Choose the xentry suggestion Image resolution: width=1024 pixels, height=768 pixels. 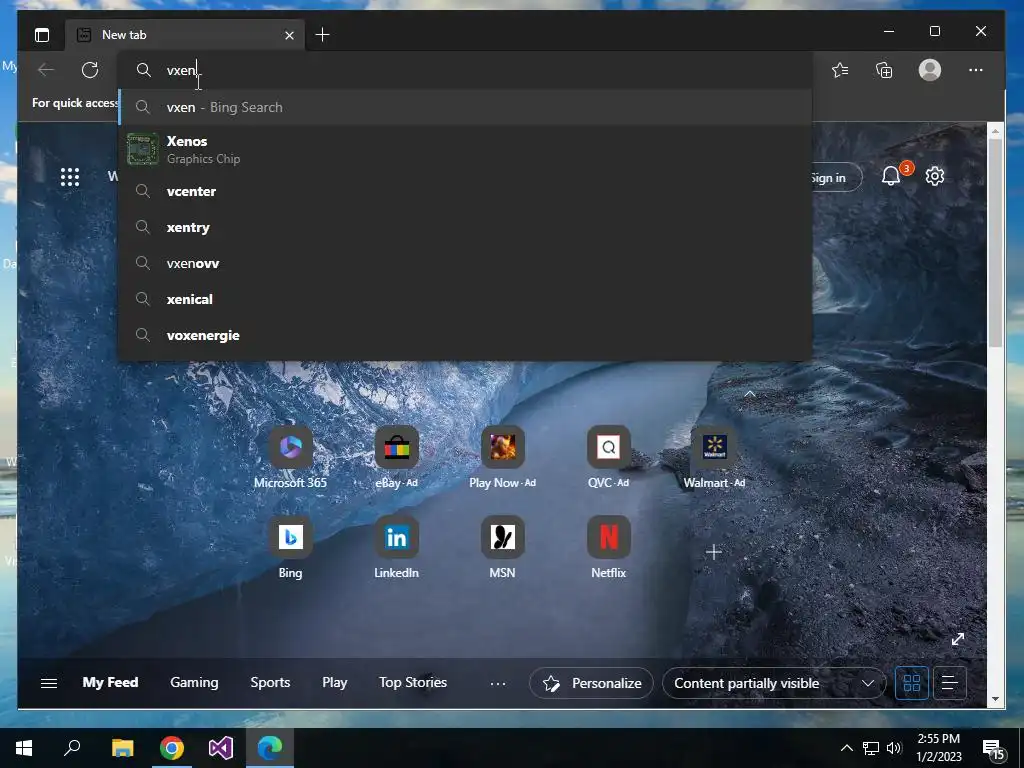pyautogui.click(x=465, y=227)
